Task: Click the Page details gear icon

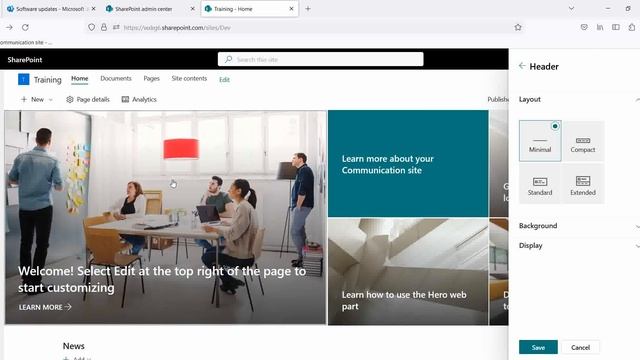Action: pyautogui.click(x=69, y=99)
